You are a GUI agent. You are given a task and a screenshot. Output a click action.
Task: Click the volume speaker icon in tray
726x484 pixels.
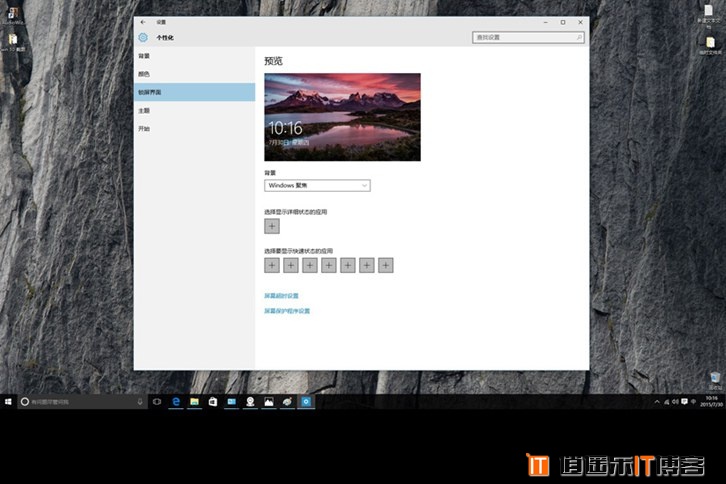(675, 402)
